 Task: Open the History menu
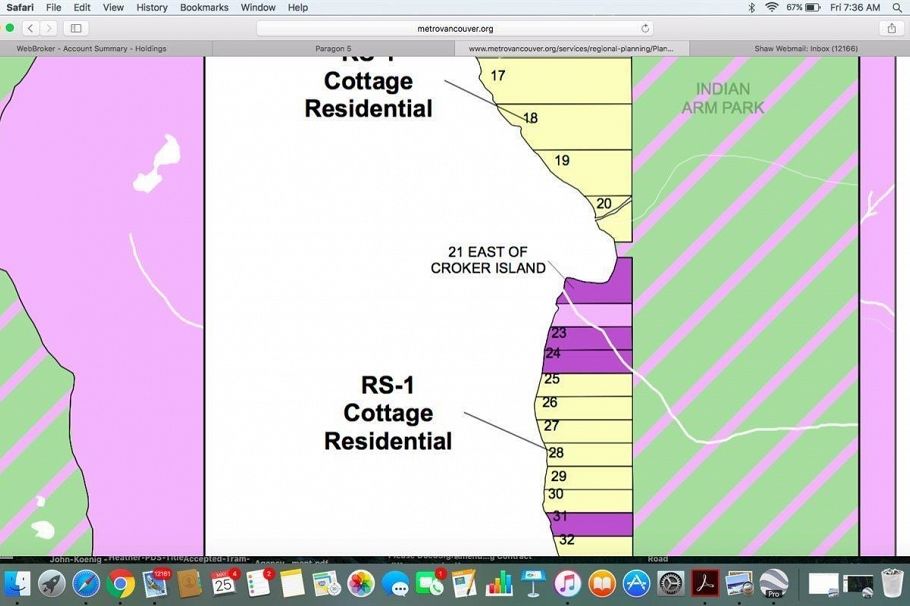(x=151, y=7)
